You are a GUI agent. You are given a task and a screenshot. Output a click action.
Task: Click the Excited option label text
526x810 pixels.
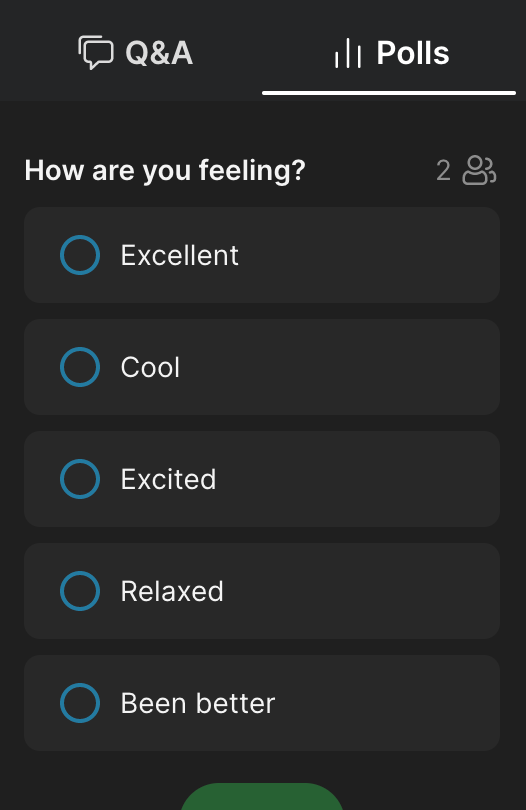pyautogui.click(x=168, y=479)
